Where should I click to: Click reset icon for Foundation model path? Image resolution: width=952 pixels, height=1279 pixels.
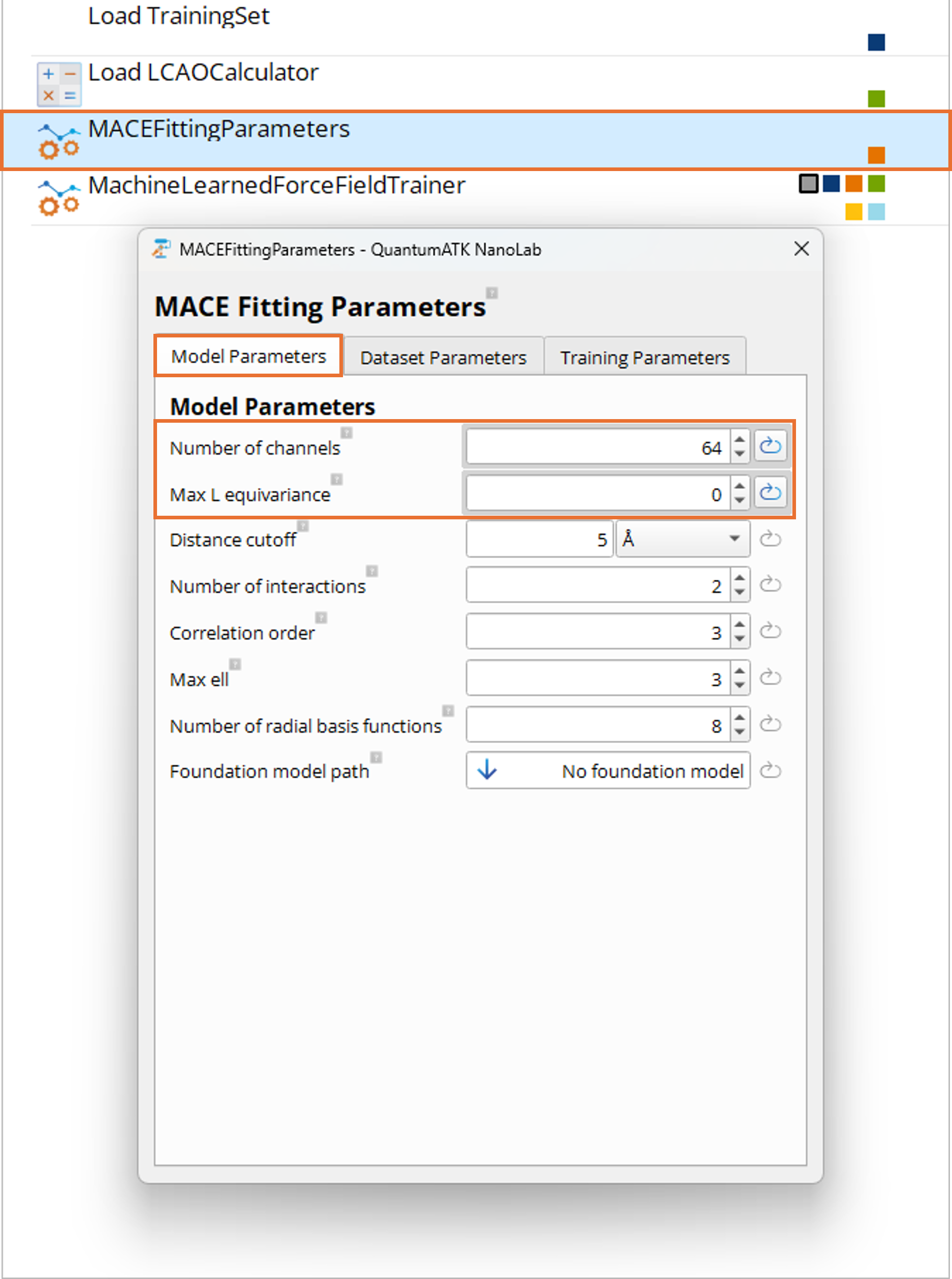pyautogui.click(x=770, y=771)
